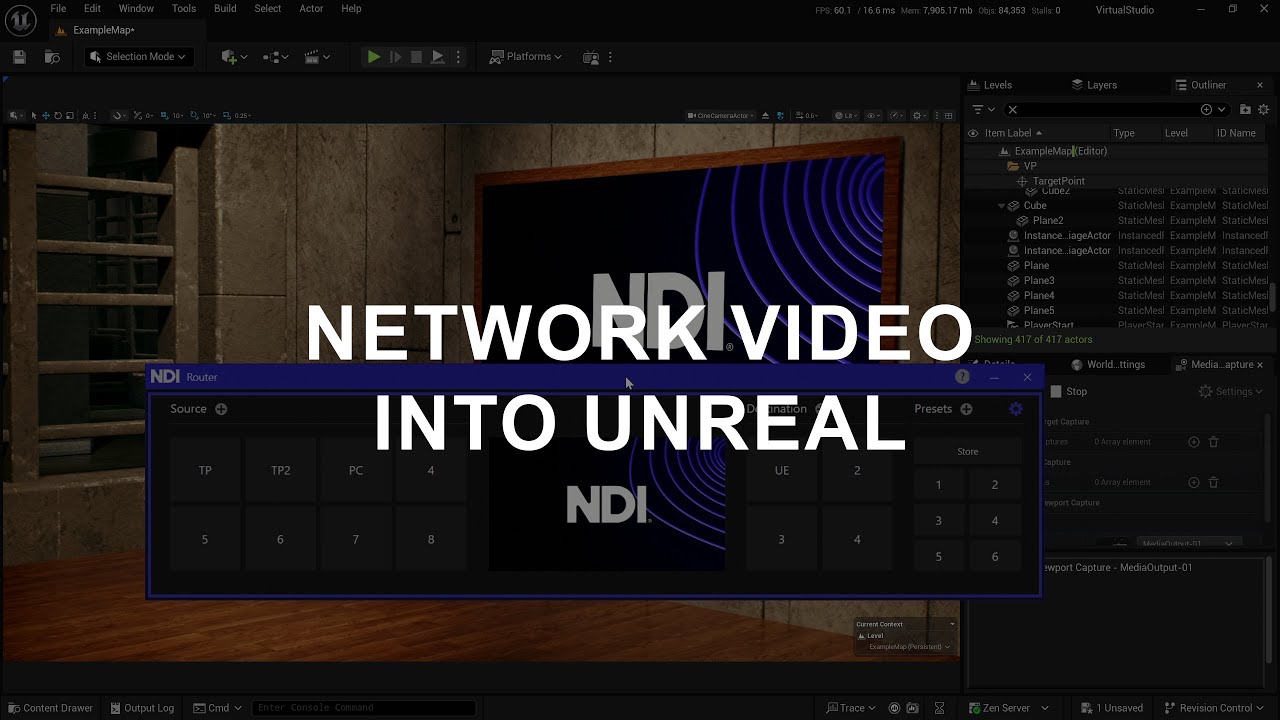This screenshot has height=720, width=1280.
Task: Select Plane3 in the Outliner
Action: pyautogui.click(x=1039, y=281)
